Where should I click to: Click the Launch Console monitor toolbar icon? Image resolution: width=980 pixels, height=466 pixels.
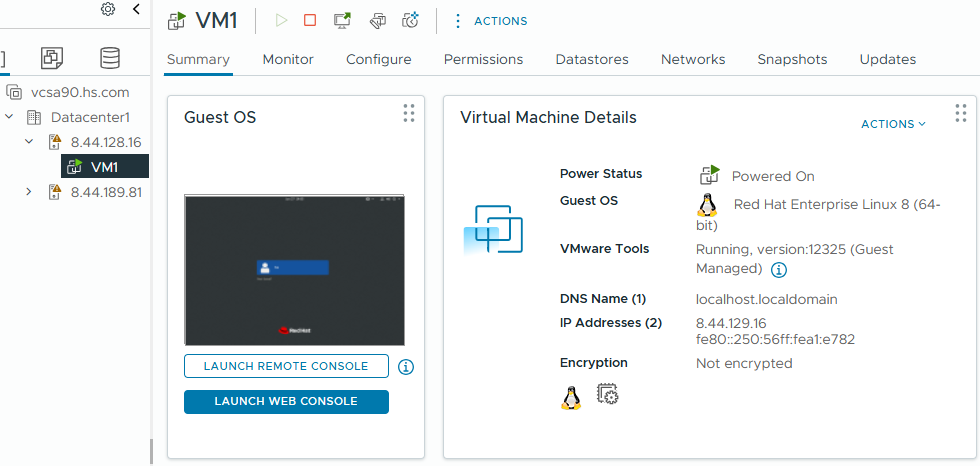[342, 21]
